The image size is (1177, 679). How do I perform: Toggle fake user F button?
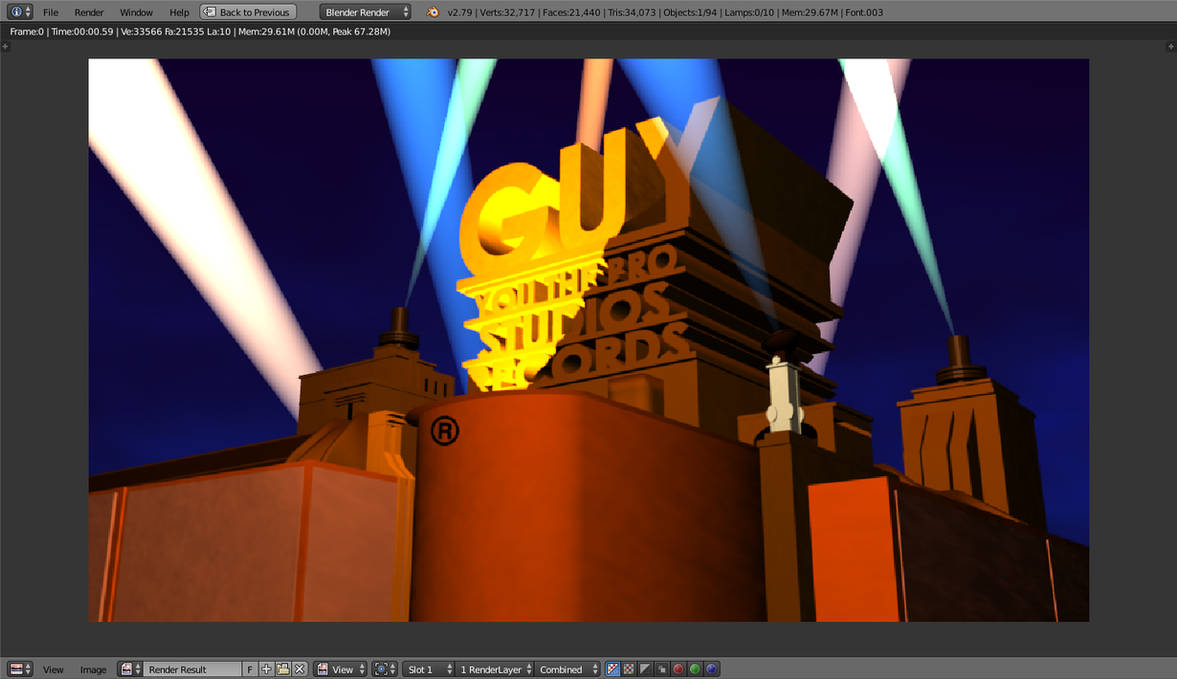(x=250, y=669)
